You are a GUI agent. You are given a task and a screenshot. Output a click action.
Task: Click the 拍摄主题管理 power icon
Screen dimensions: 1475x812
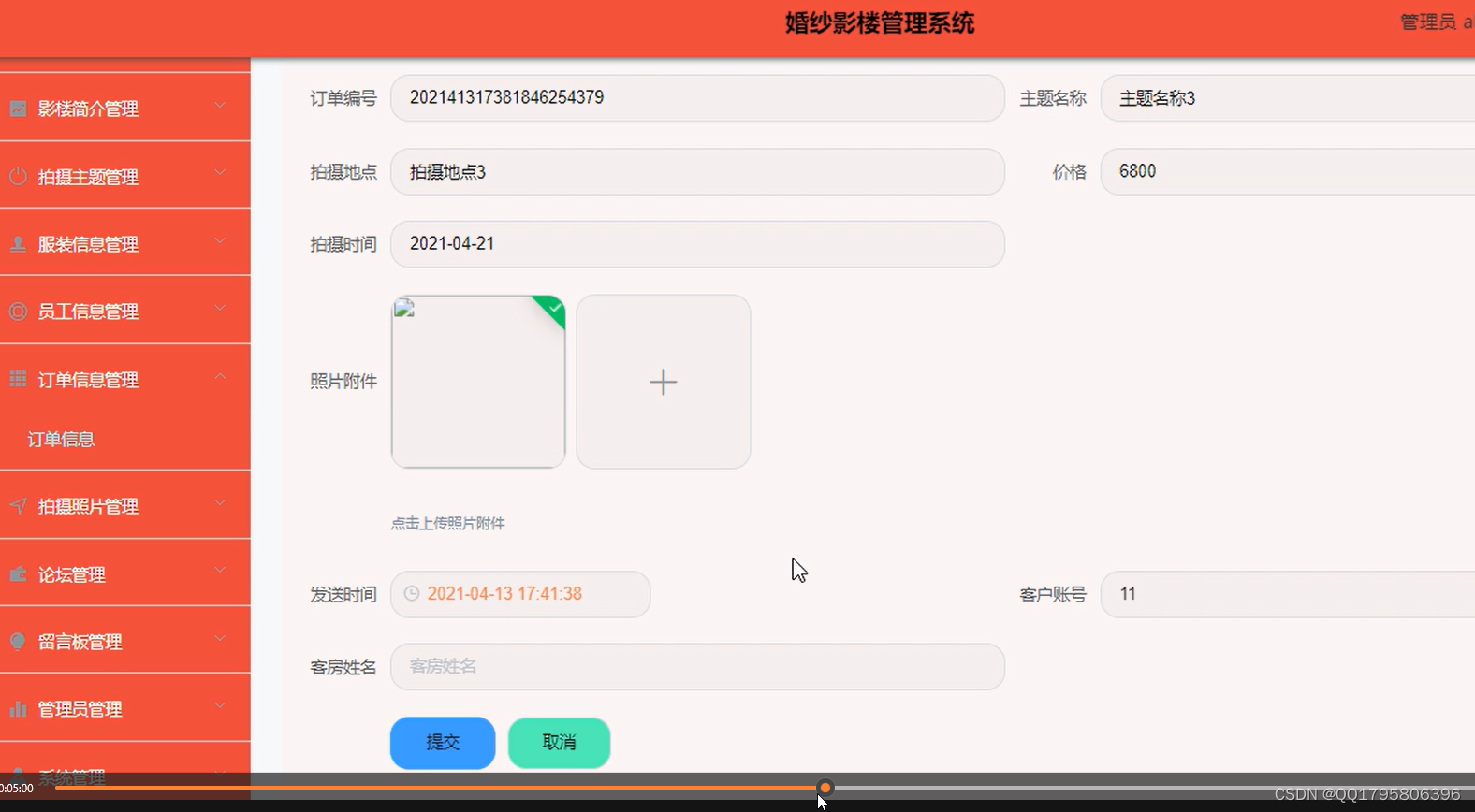tap(18, 176)
